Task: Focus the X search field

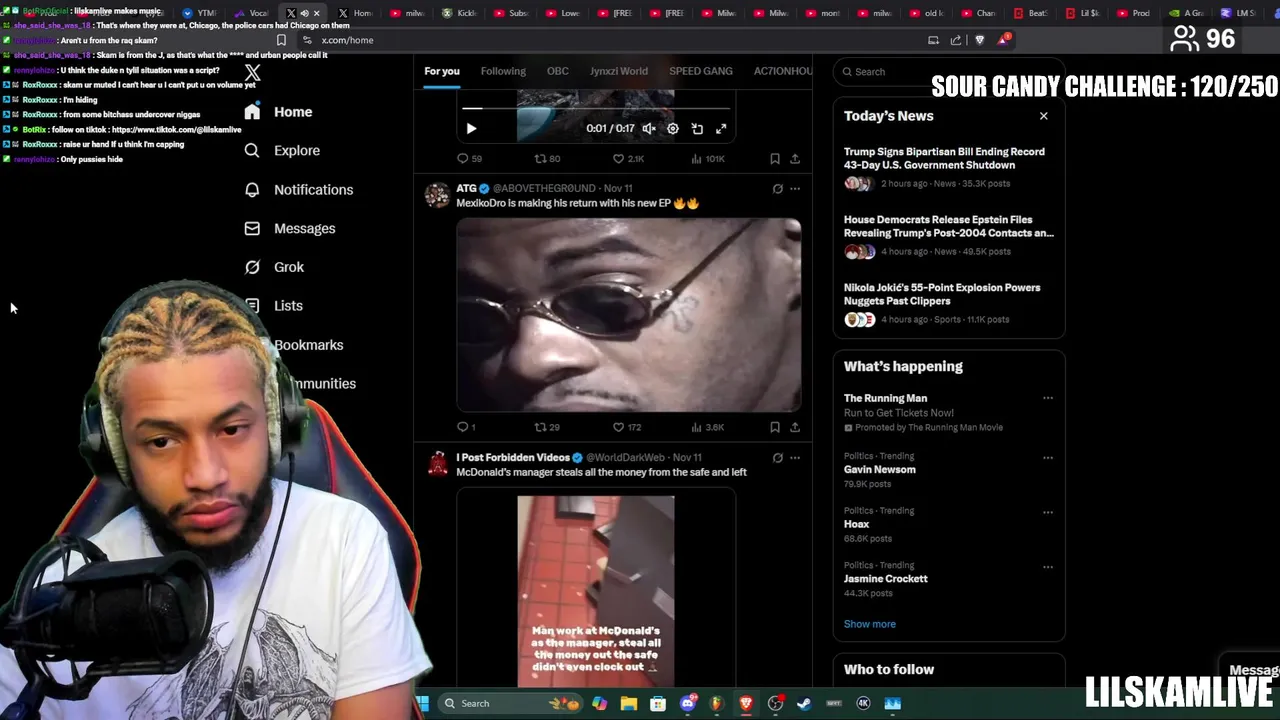Action: coord(948,72)
